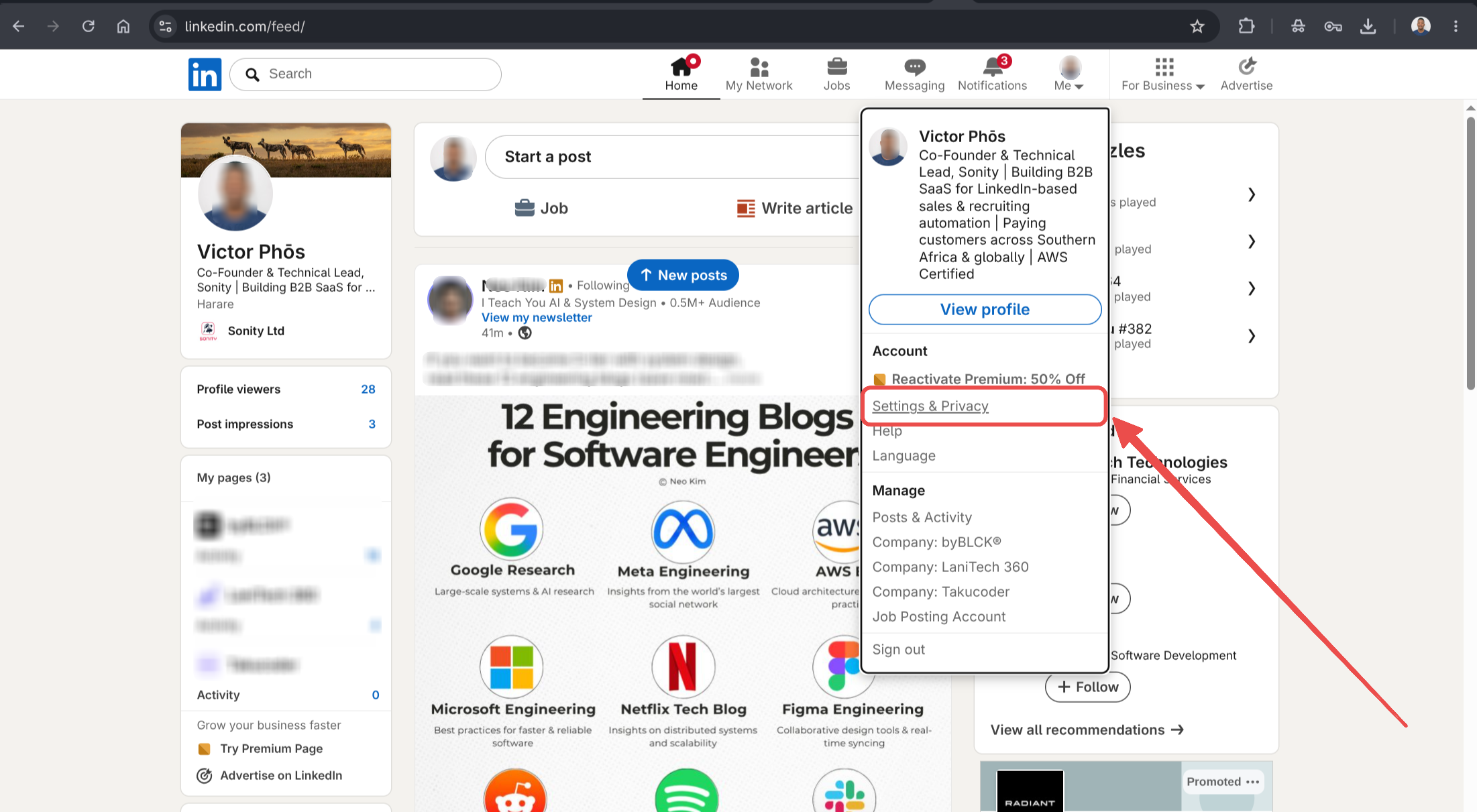Image resolution: width=1477 pixels, height=812 pixels.
Task: Select Settings & Privacy from the menu
Action: coord(930,406)
